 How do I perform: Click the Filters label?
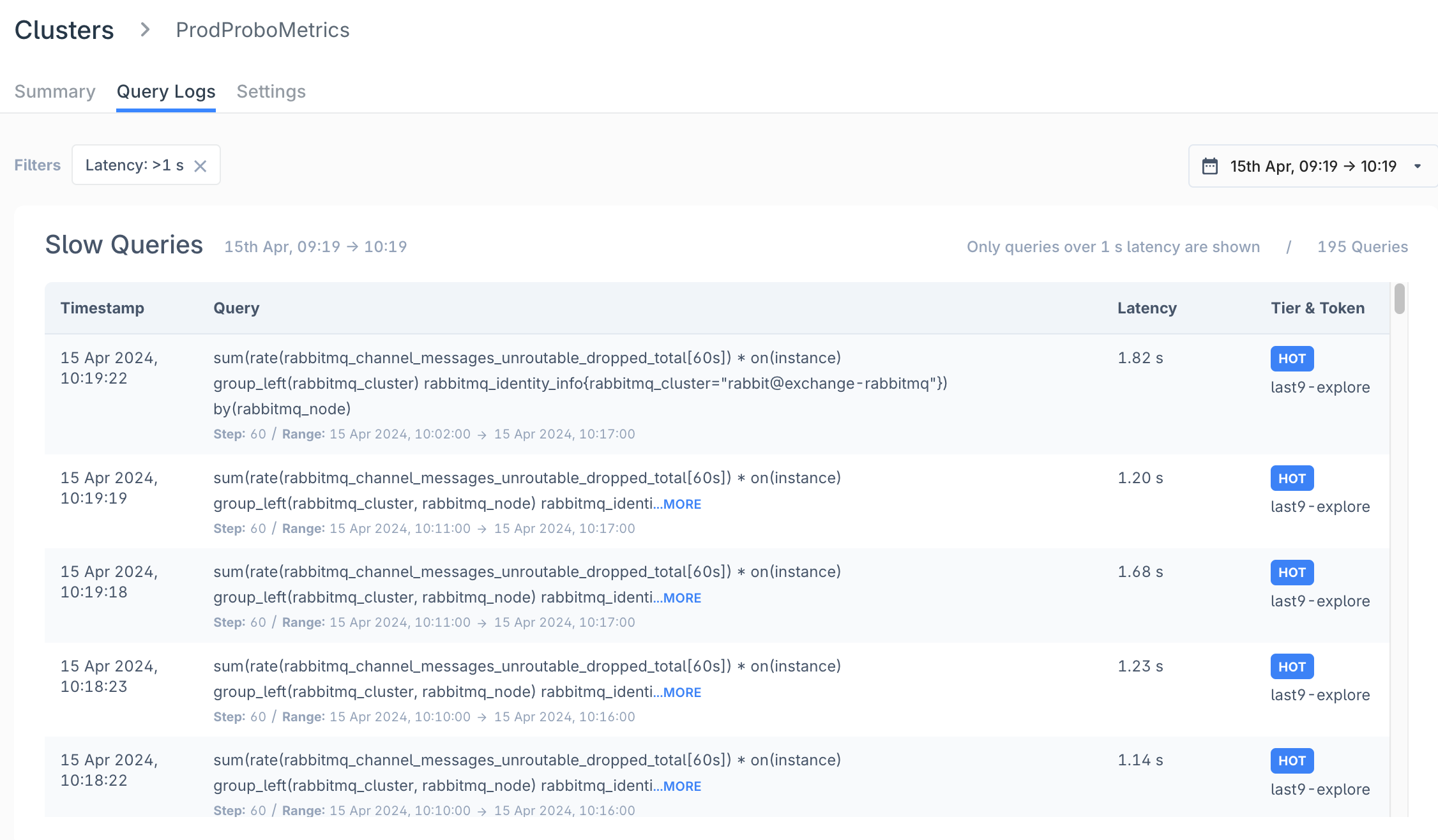38,165
